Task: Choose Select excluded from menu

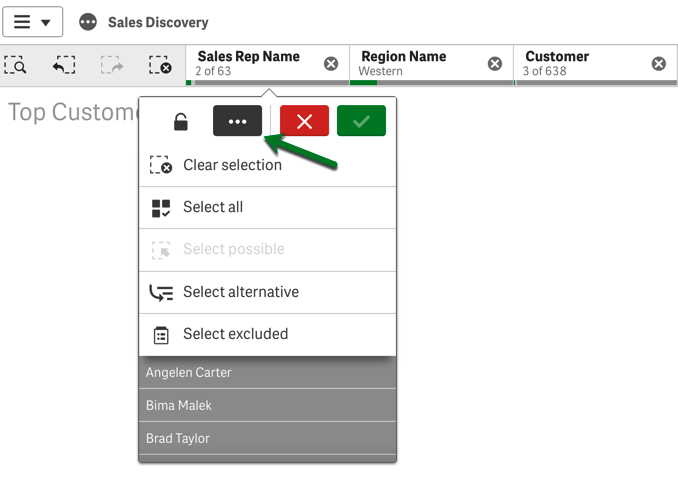Action: click(267, 334)
